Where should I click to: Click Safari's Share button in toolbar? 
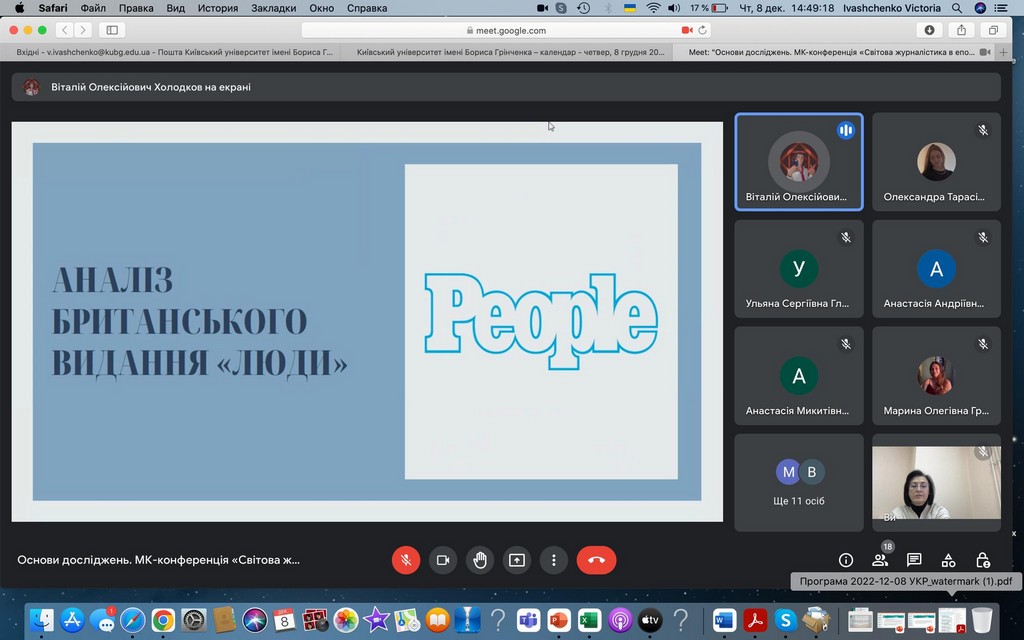pyautogui.click(x=962, y=30)
